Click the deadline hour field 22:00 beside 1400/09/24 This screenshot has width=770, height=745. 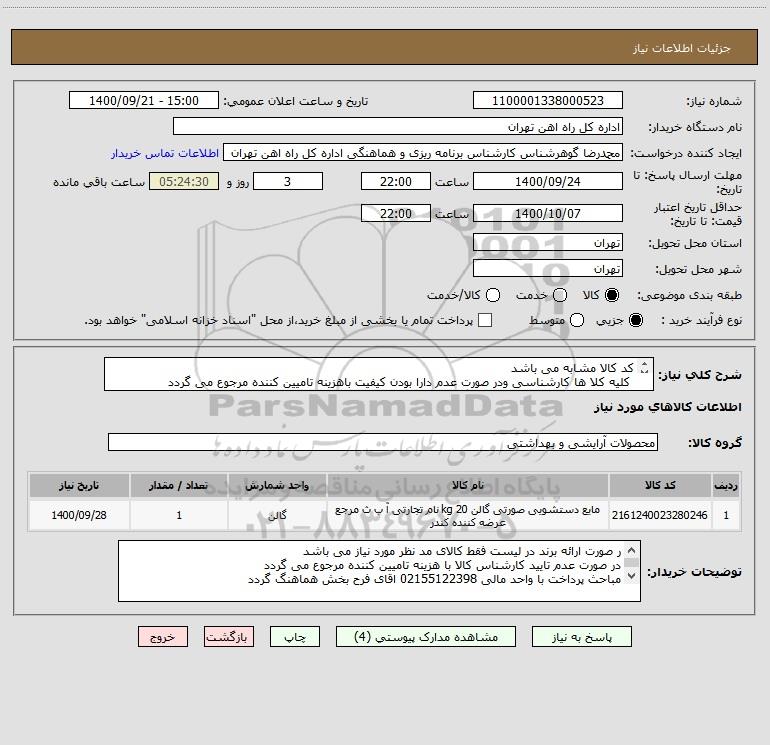(x=396, y=182)
